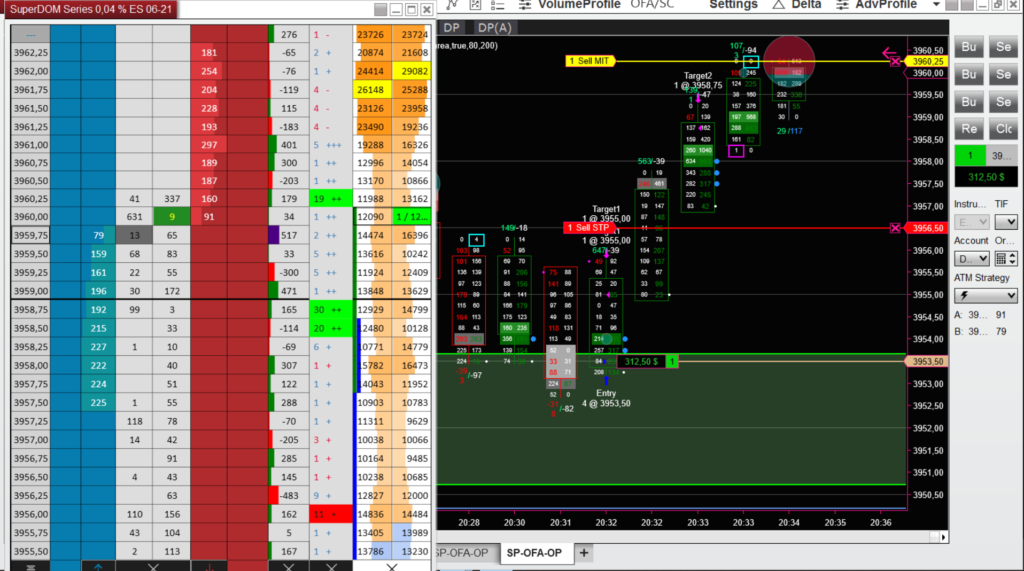Click the square icon left of SuperDOM minimize

click(x=381, y=9)
